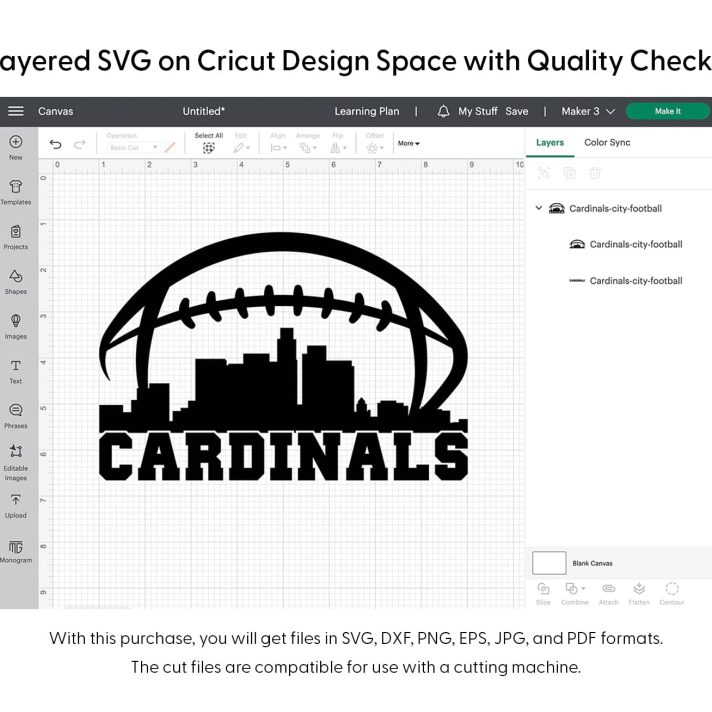Viewport: 712px width, 712px height.
Task: Collapse the Cardinals-city-football group
Action: [539, 208]
